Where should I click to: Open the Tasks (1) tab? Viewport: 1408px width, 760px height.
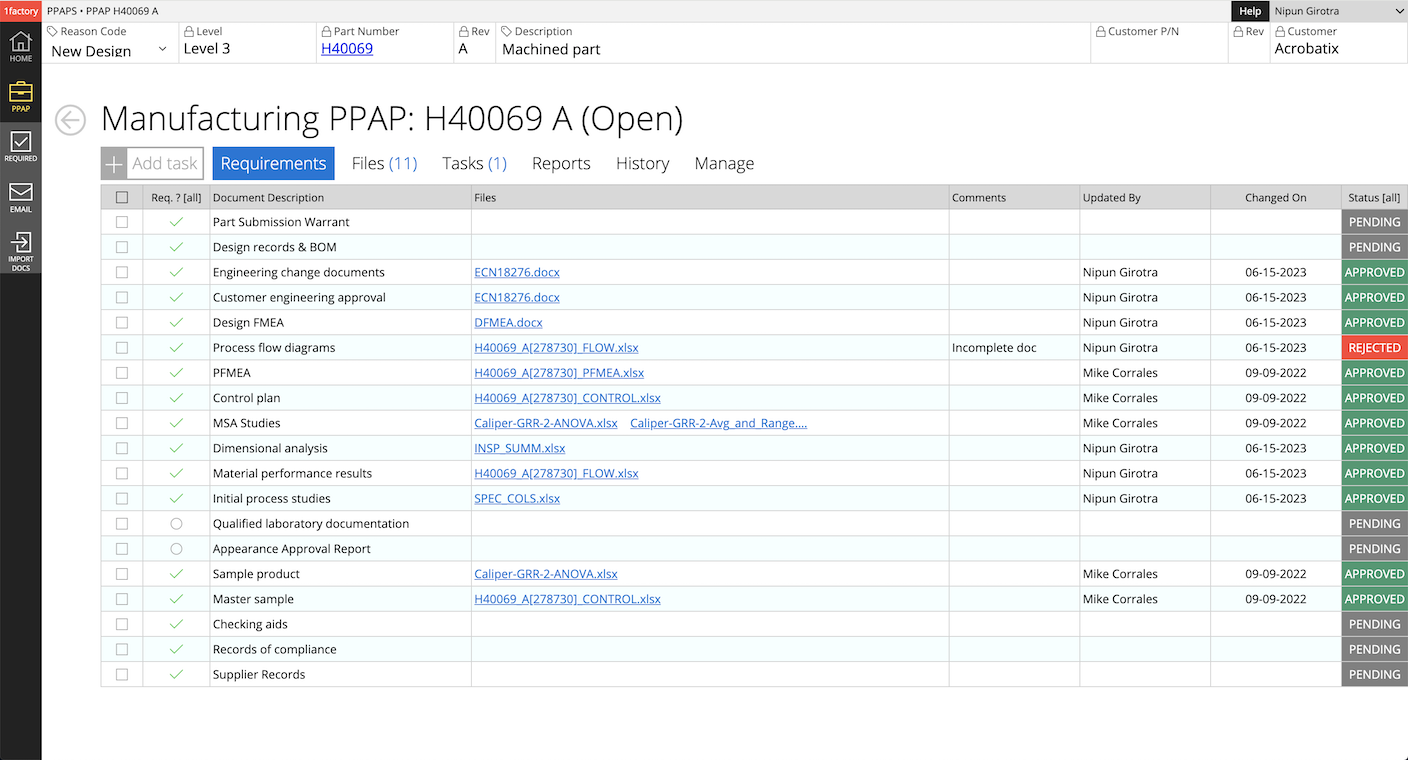[474, 163]
